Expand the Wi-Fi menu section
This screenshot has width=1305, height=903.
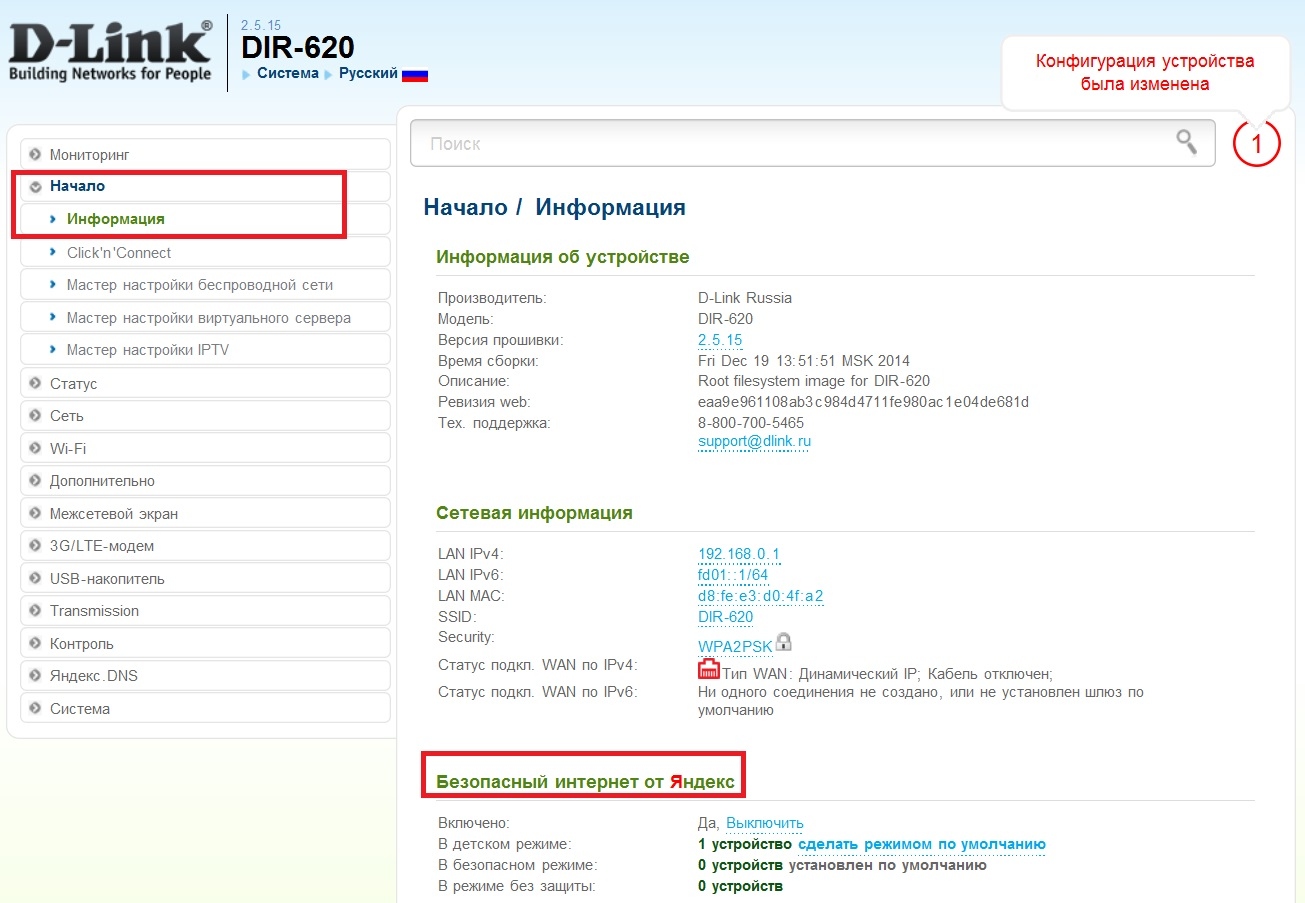click(x=68, y=449)
